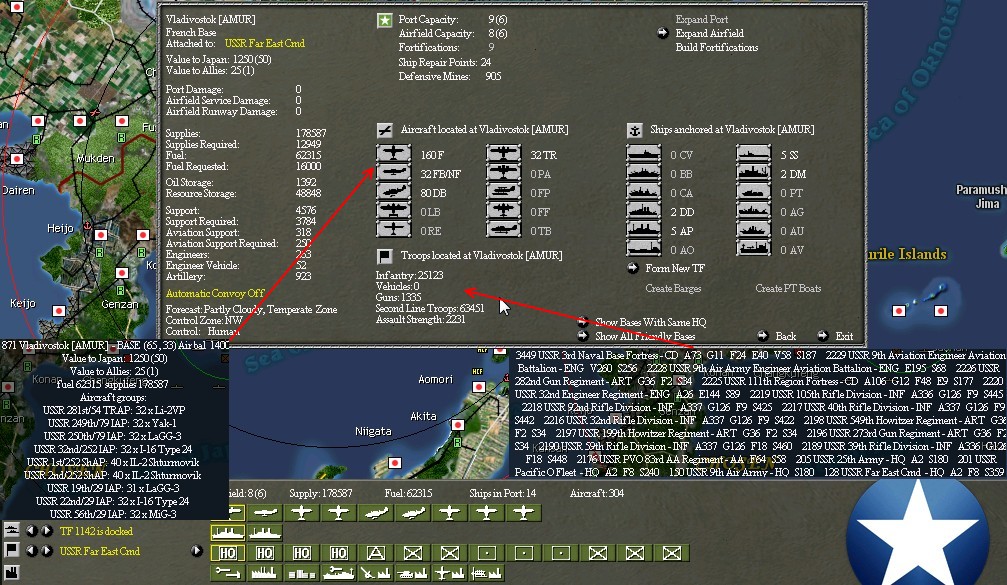
Task: Open the 5 AP transport ship list
Action: pos(644,230)
